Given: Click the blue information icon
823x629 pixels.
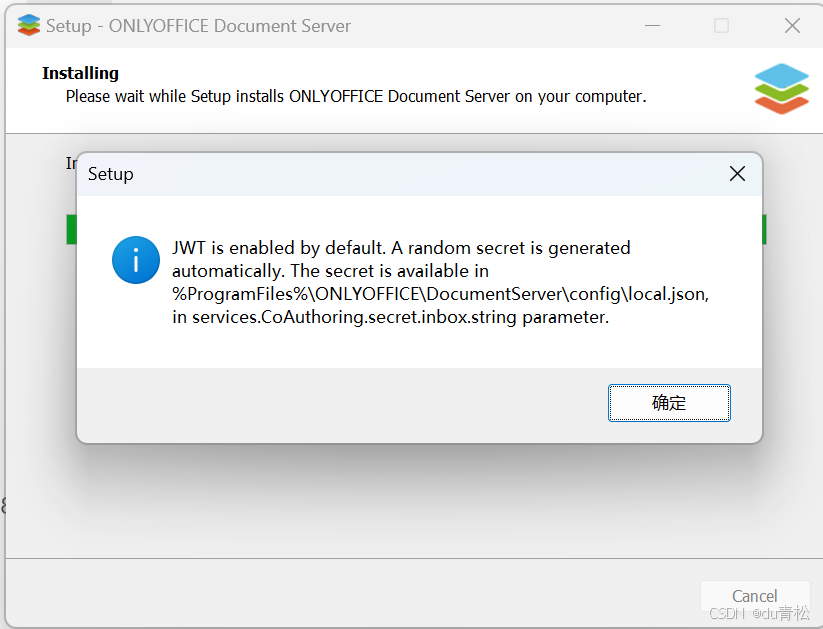Looking at the screenshot, I should [x=136, y=260].
